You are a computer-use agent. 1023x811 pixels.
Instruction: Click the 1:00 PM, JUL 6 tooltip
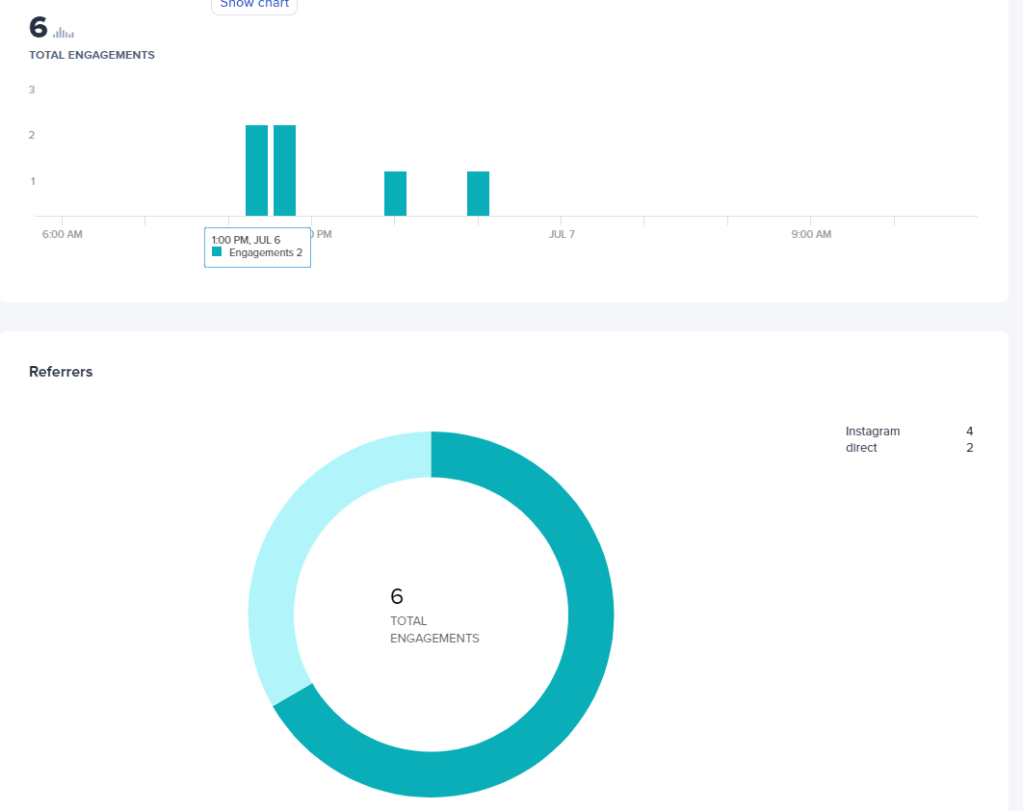click(256, 246)
